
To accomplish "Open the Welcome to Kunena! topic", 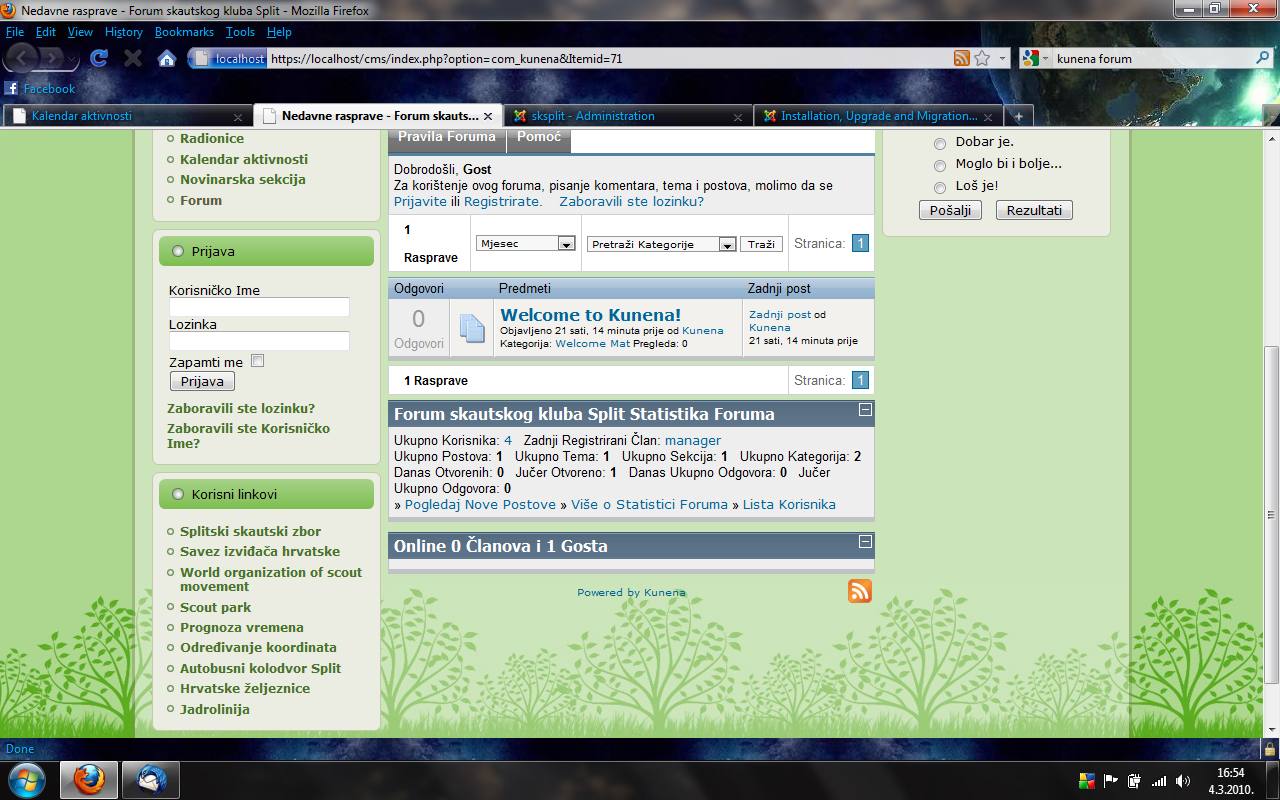I will coord(590,315).
